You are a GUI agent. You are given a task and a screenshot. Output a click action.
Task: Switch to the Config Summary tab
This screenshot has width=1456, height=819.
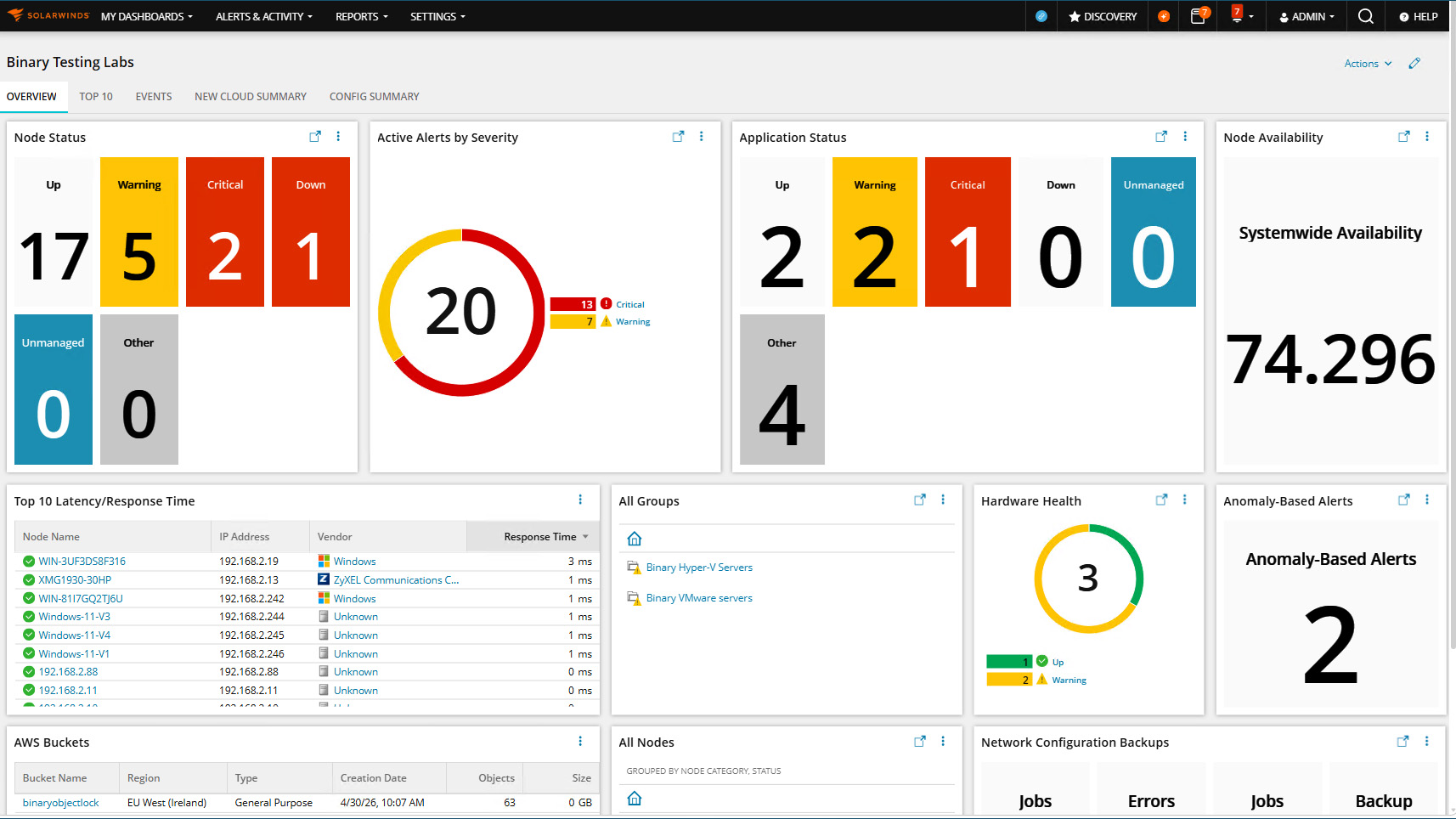coord(375,97)
